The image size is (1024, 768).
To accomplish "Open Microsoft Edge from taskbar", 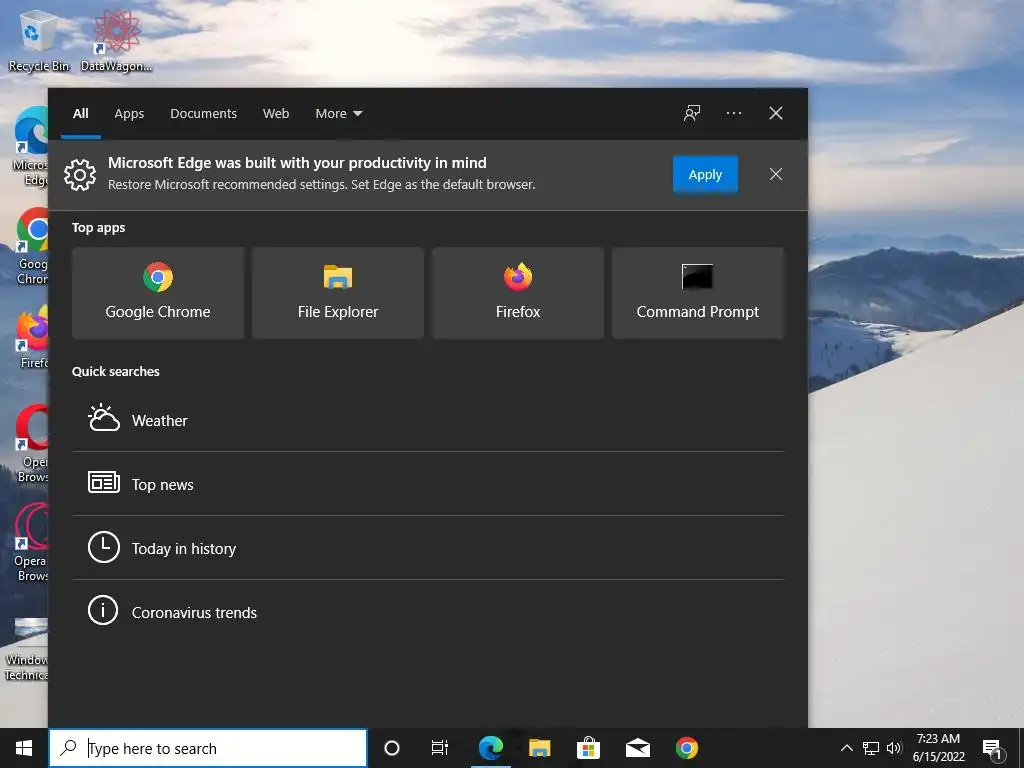I will [x=491, y=748].
